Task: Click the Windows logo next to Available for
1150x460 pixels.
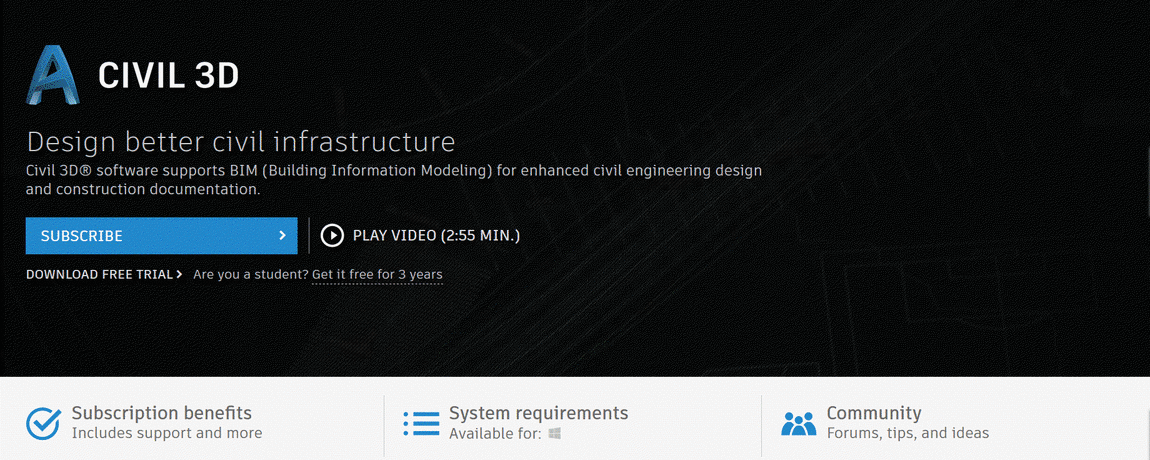Action: [x=555, y=434]
